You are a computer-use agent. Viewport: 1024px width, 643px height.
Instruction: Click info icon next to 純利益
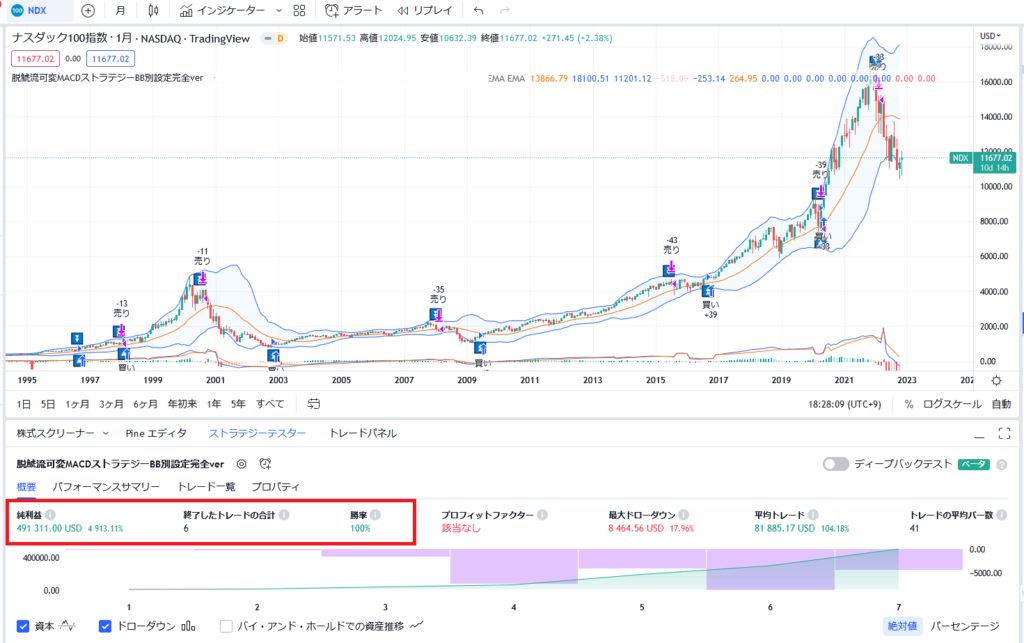(50, 515)
